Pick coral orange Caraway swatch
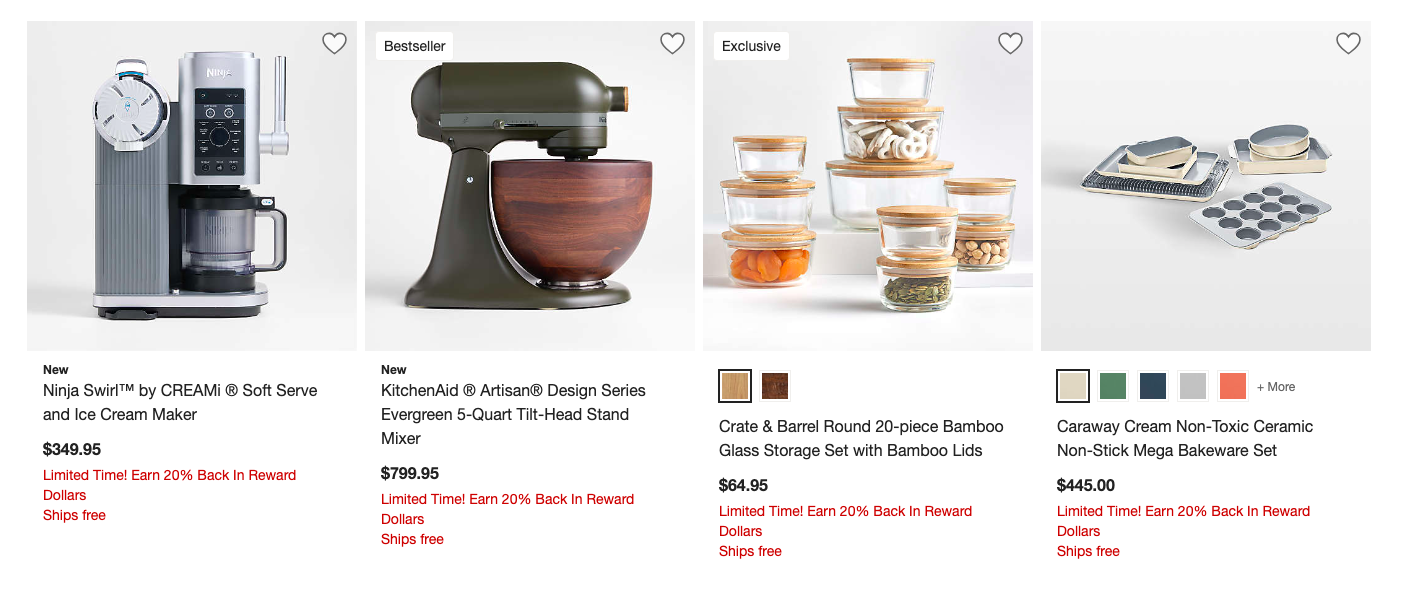This screenshot has height=592, width=1413. [1233, 386]
